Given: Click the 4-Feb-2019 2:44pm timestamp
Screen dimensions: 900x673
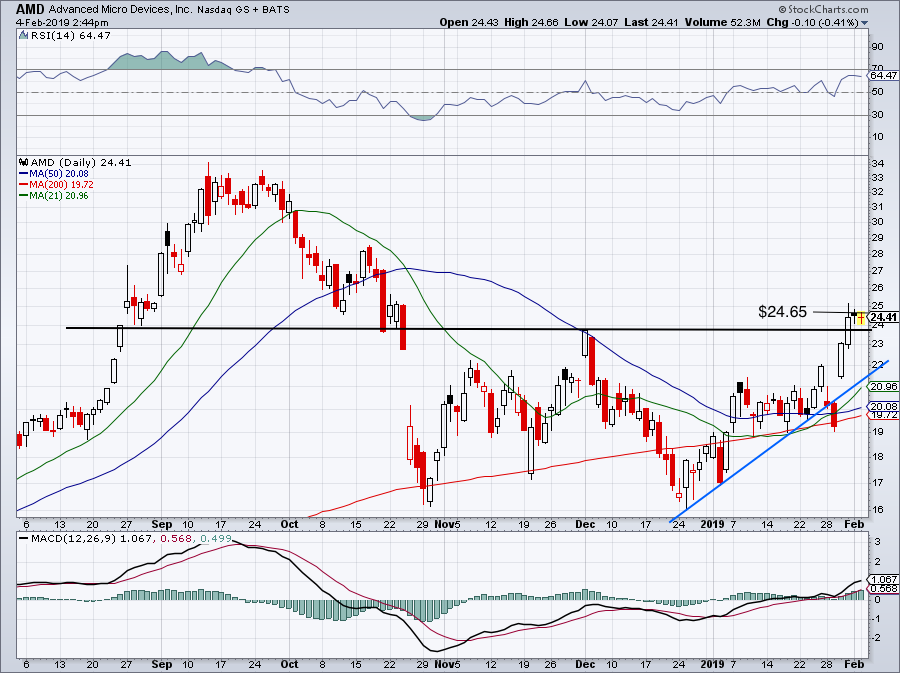Looking at the screenshot, I should 62,23.
